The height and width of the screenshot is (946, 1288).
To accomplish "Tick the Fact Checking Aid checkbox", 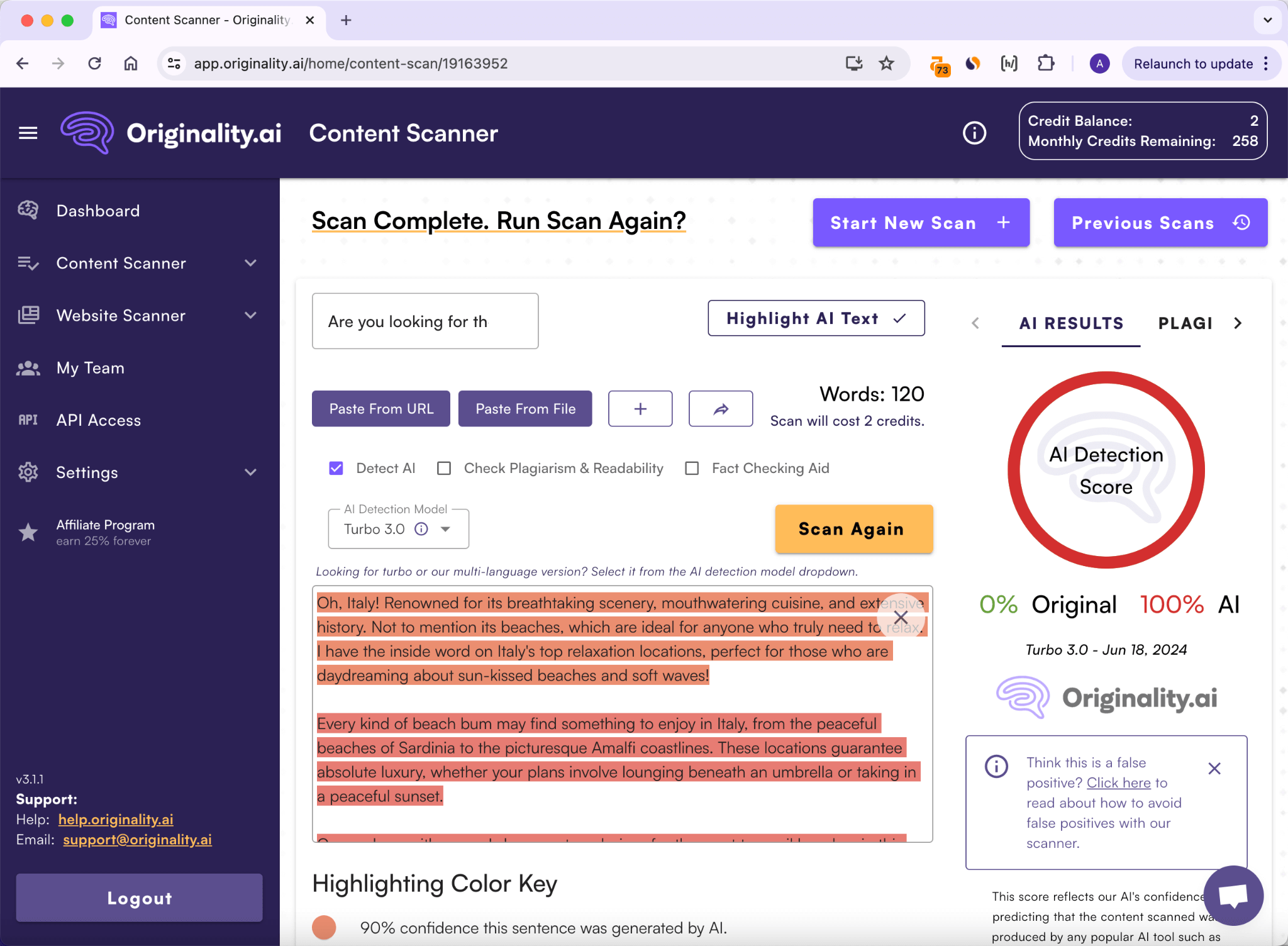I will [x=692, y=468].
